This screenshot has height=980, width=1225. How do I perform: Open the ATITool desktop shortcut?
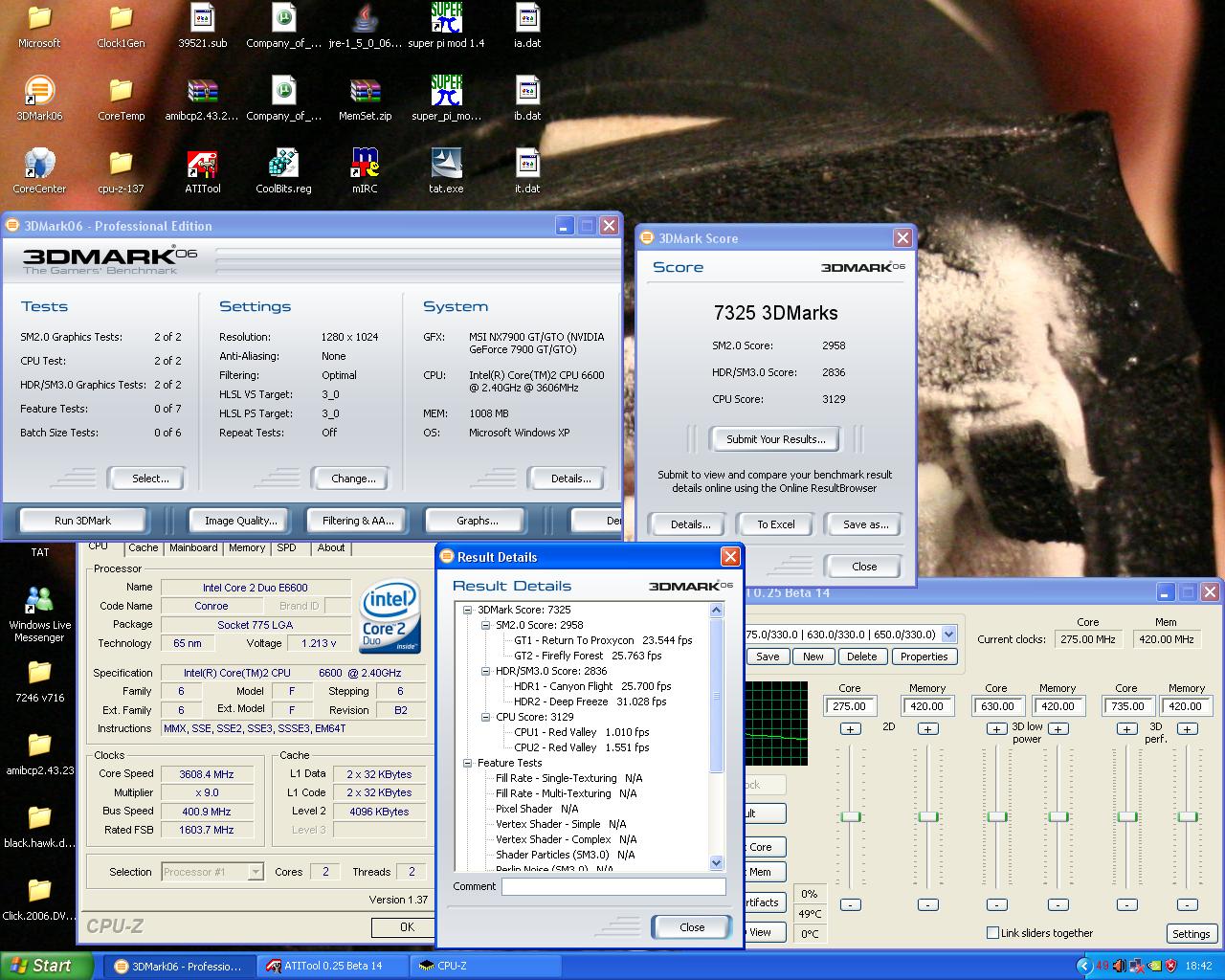(202, 164)
